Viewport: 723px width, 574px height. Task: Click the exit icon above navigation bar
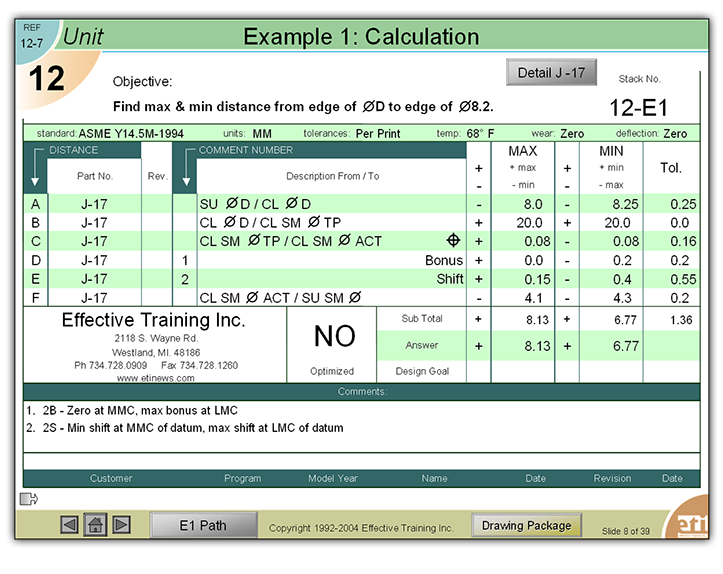(28, 498)
